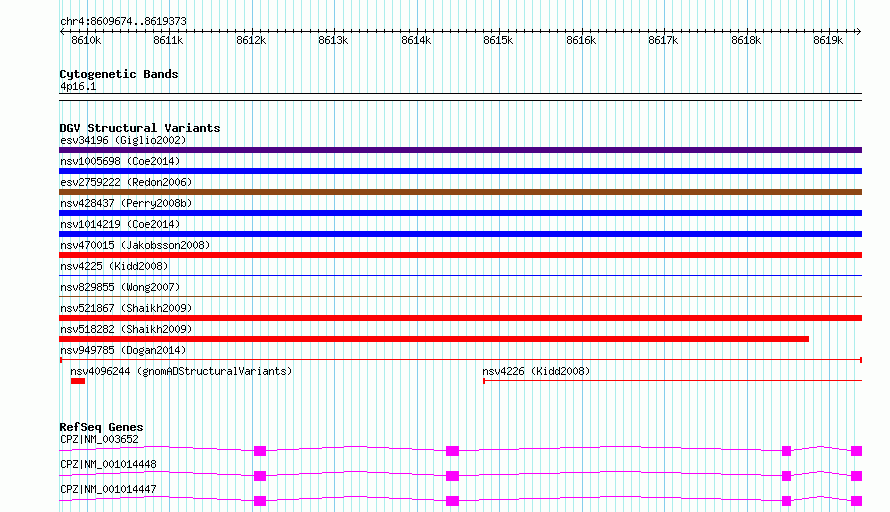Click the CPZ|NM_003652 exon near 8612k
890x512 pixels.
(x=260, y=451)
